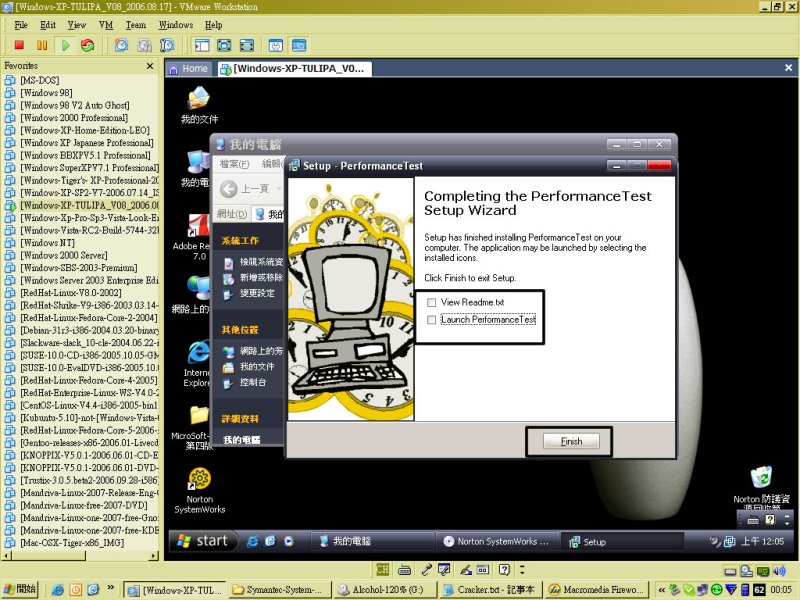Launch Internet Explorer from guest quick launch
800x600 pixels.
(253, 541)
